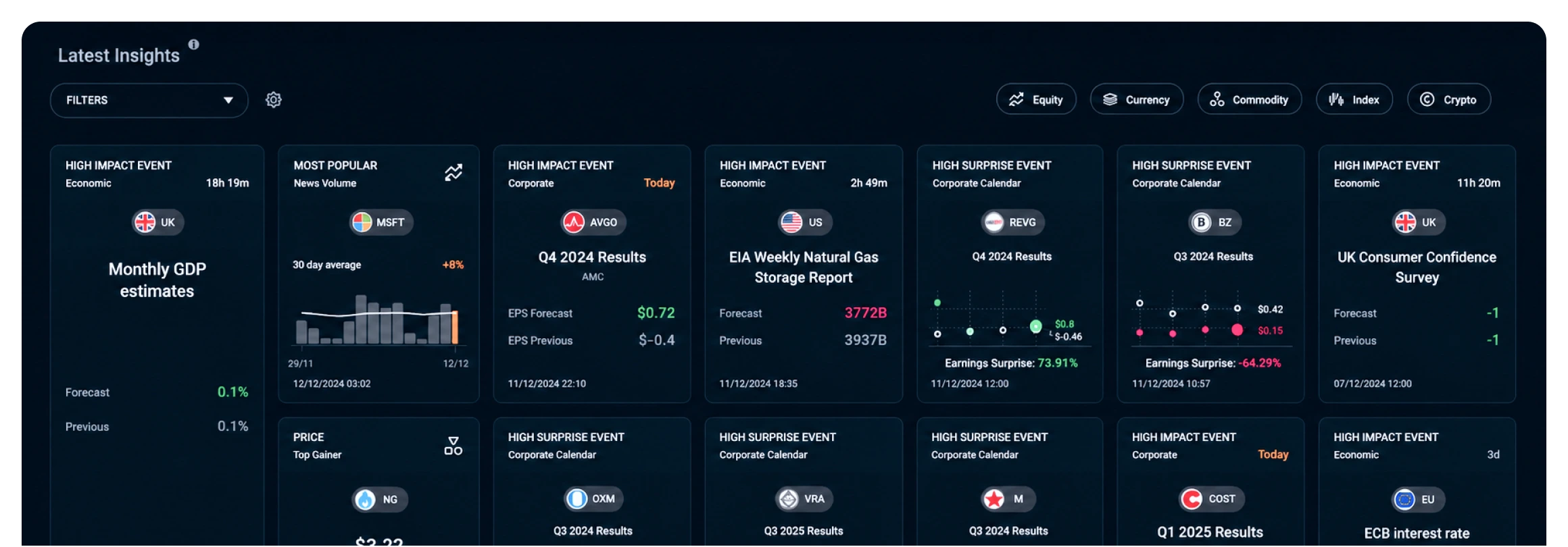Click Earnings Surprise -64.29% on BZ card

tap(1212, 363)
